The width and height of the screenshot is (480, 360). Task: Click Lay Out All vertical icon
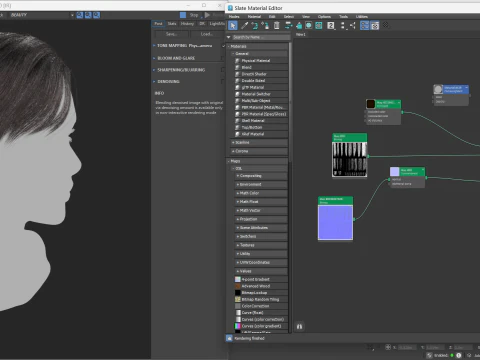[343, 25]
